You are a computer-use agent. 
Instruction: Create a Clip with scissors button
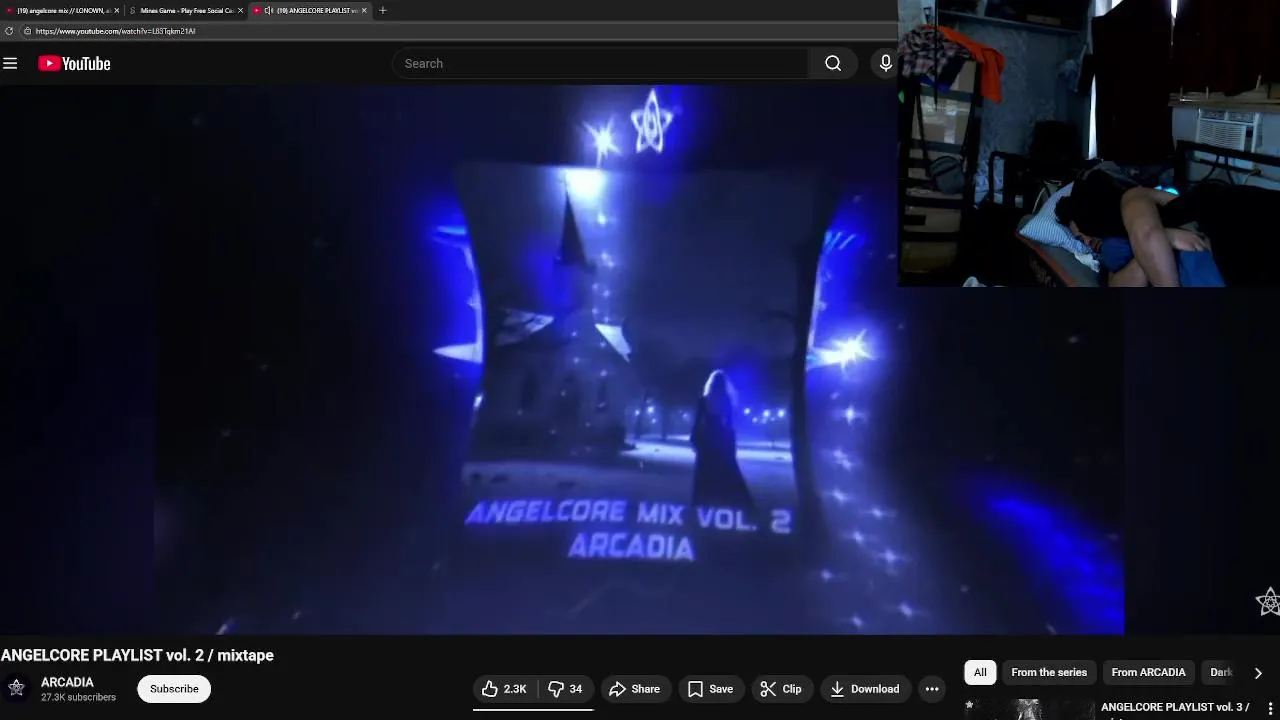[x=780, y=689]
